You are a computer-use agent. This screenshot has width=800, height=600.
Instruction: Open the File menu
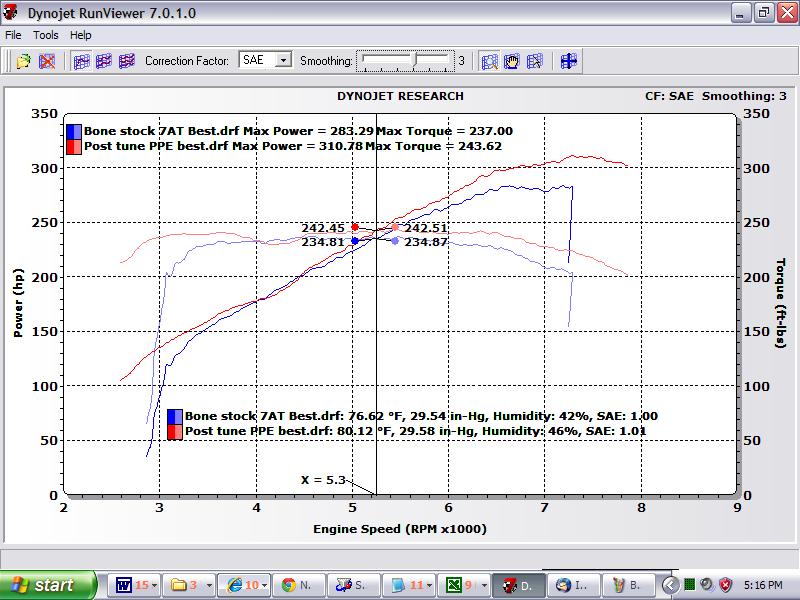pos(13,35)
